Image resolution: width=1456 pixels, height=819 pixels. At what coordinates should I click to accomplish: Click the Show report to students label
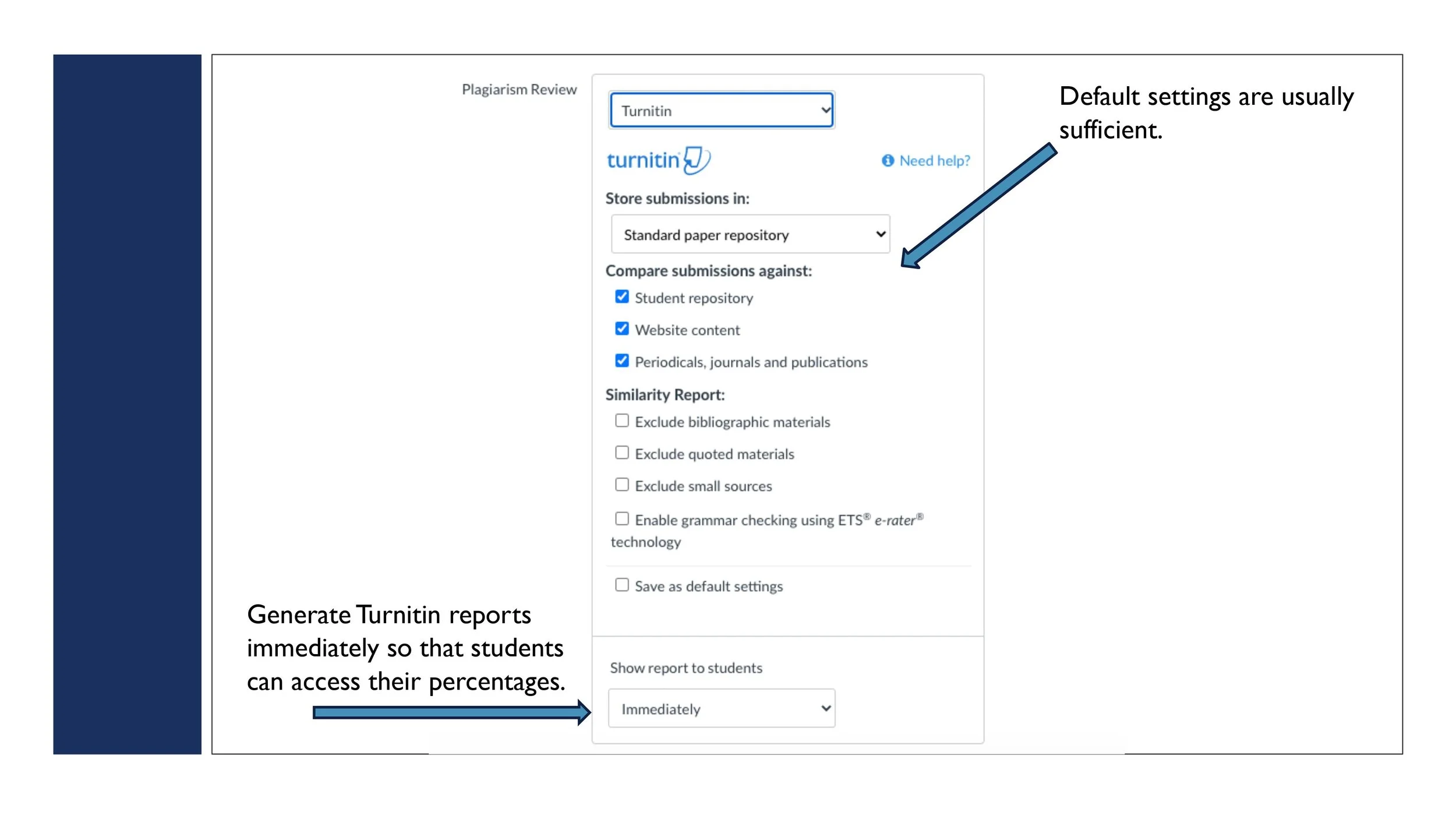coord(685,668)
